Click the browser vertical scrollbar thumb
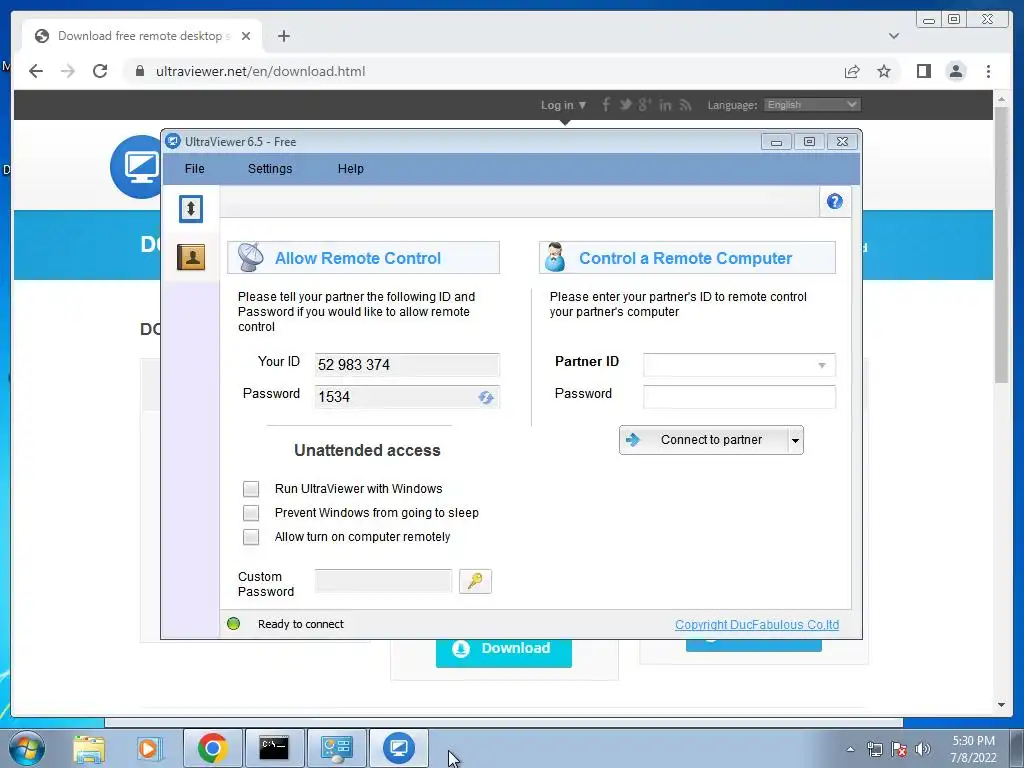 pos(1001,245)
